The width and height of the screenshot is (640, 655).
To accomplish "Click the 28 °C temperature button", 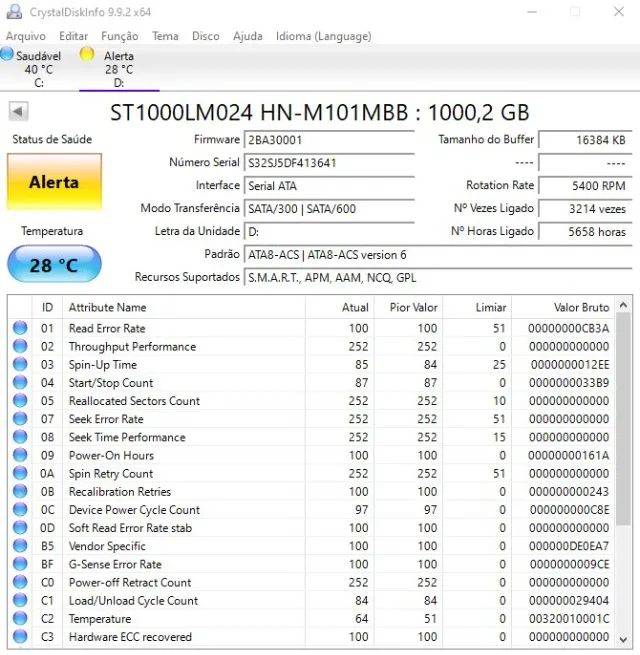I will tap(54, 264).
